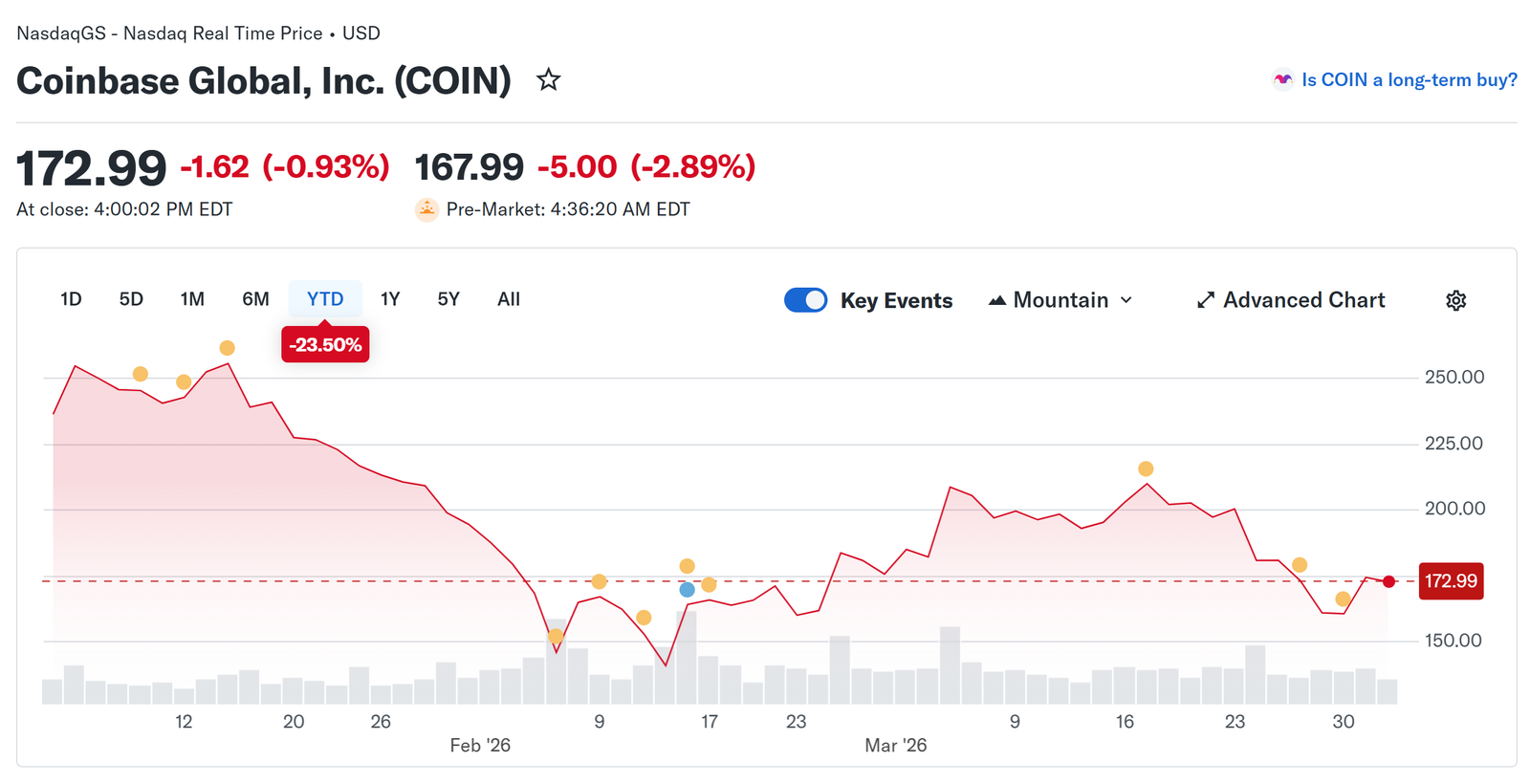This screenshot has width=1530, height=784.
Task: Click the AI sparkle icon beside COIN question
Action: pos(1282,80)
